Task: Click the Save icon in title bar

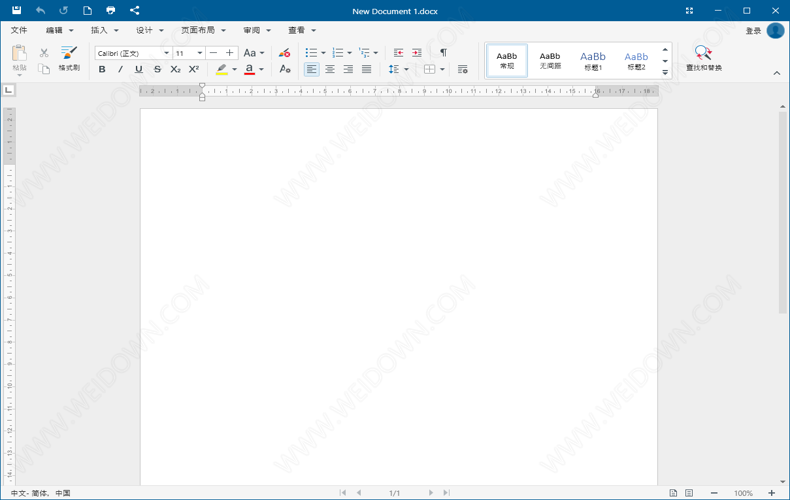Action: pyautogui.click(x=17, y=10)
